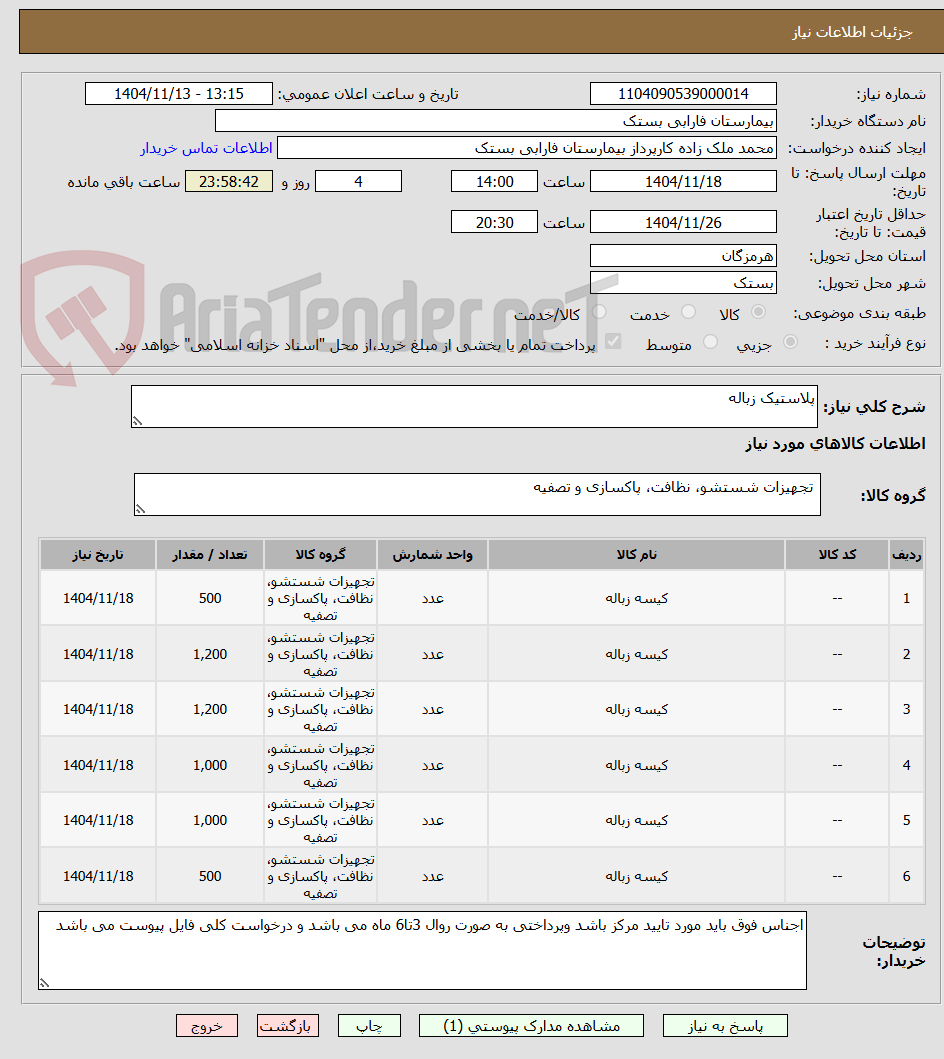944x1059 pixels.
Task: Select the کالا/خدمت radio button
Action: (599, 312)
